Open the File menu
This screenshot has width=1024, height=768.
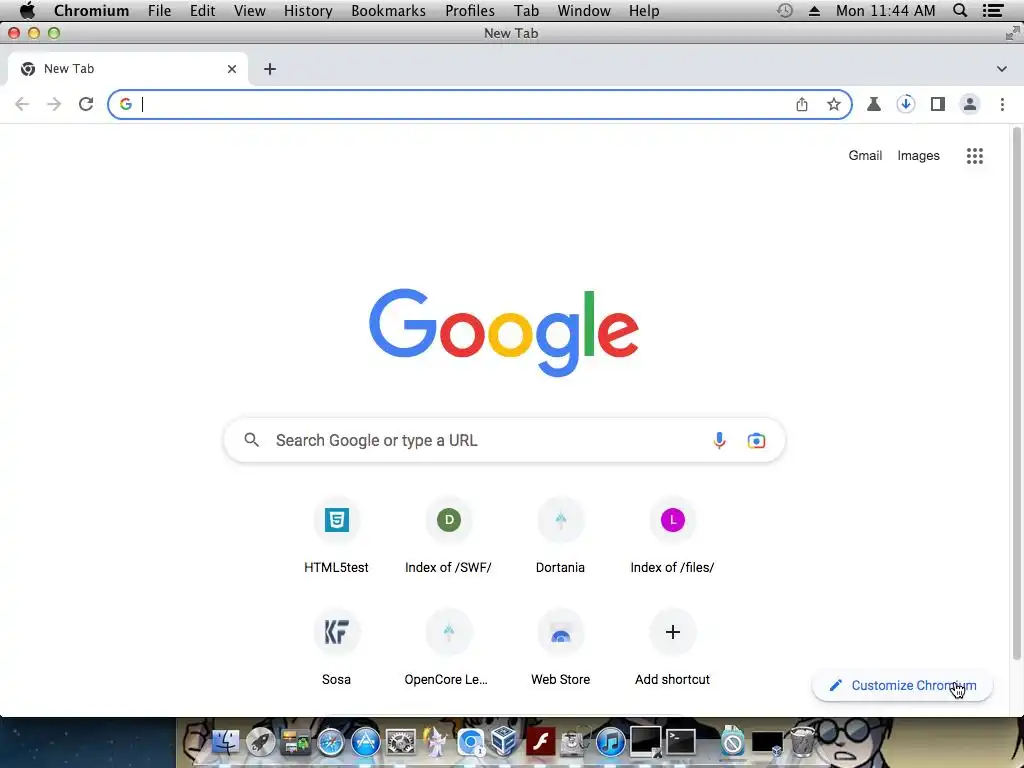(x=159, y=11)
